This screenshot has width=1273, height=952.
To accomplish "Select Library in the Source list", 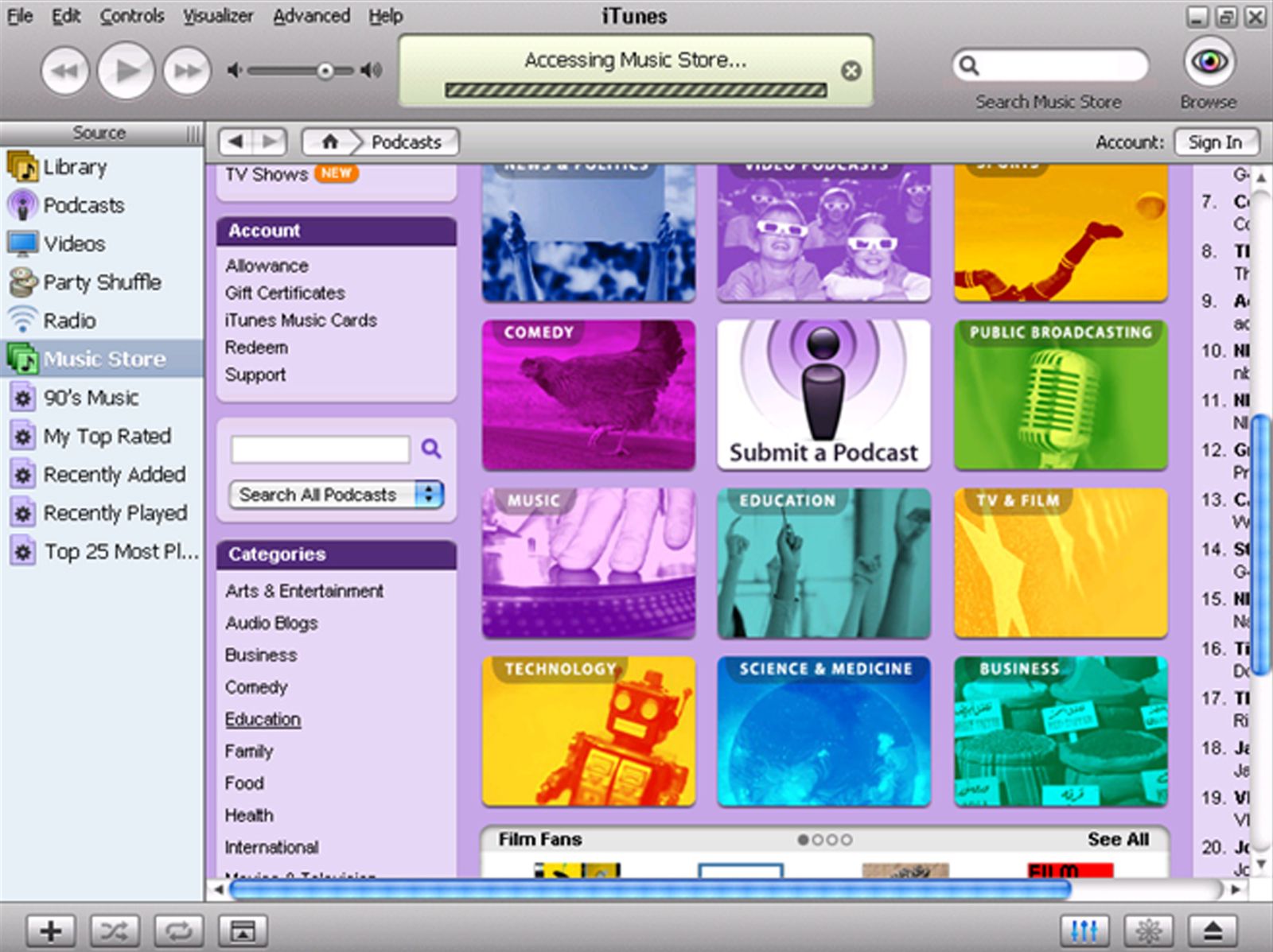I will click(x=102, y=167).
